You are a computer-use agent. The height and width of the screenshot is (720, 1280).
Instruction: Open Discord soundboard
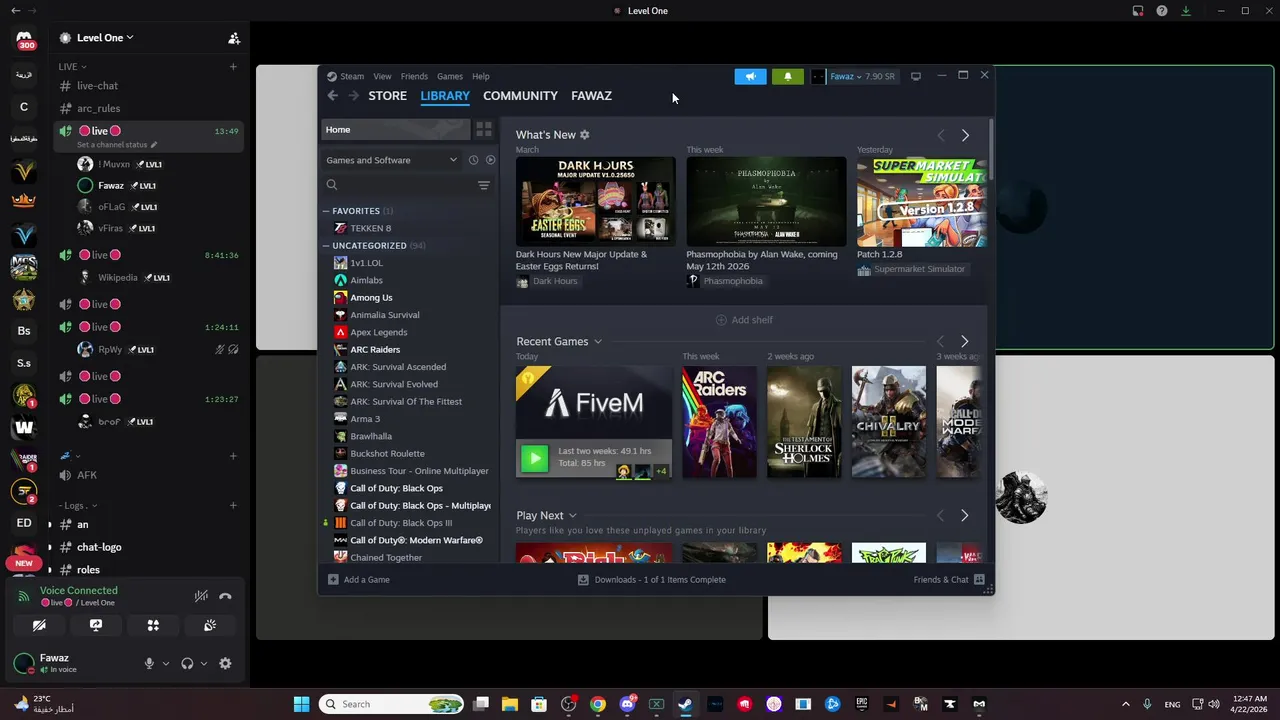(x=210, y=625)
